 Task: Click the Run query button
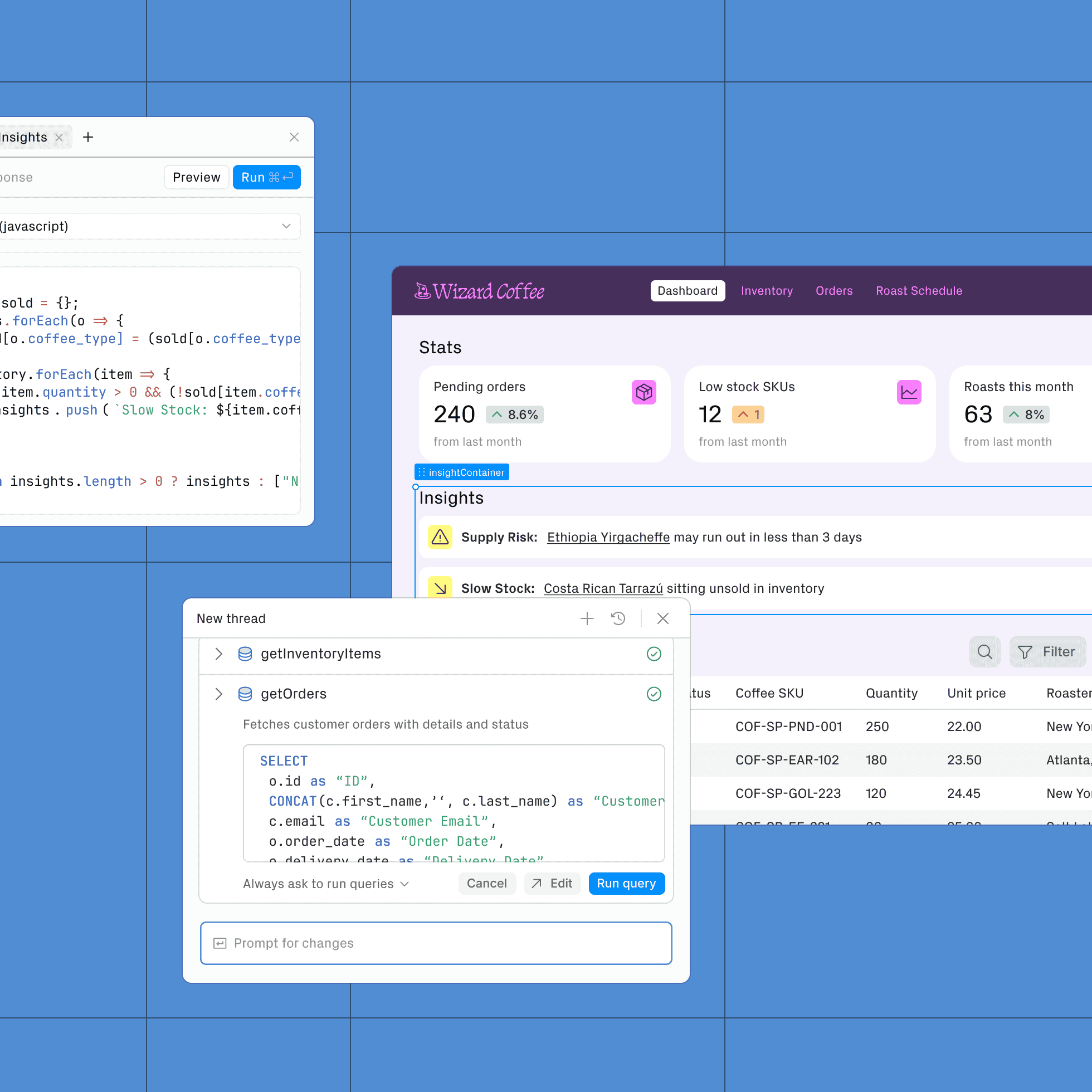626,884
